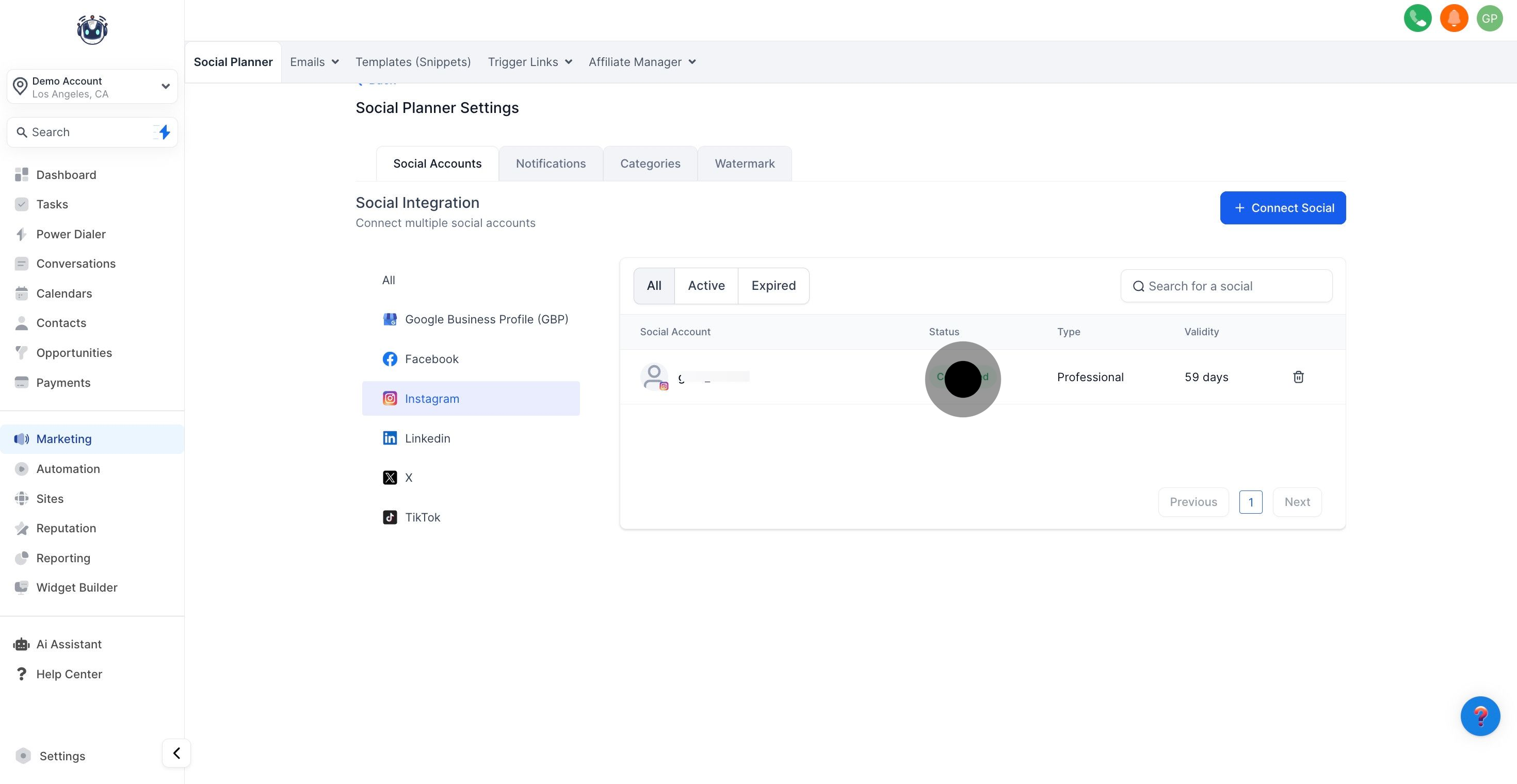Filter accounts by Expired status

(x=773, y=285)
